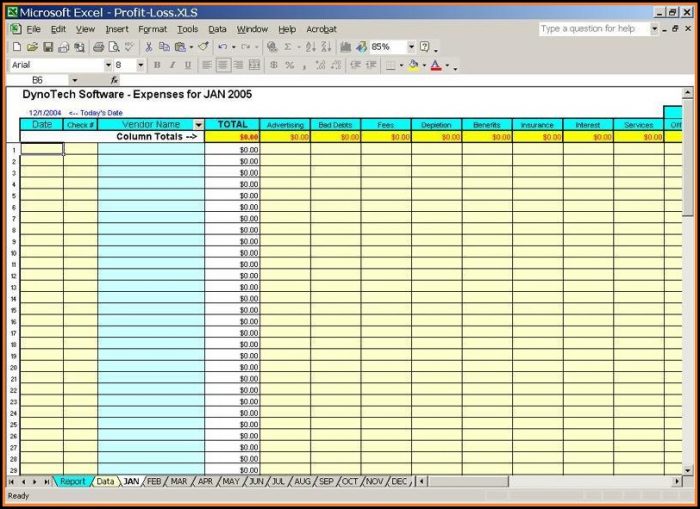Toggle Italic formatting
700x509 pixels.
(x=172, y=65)
